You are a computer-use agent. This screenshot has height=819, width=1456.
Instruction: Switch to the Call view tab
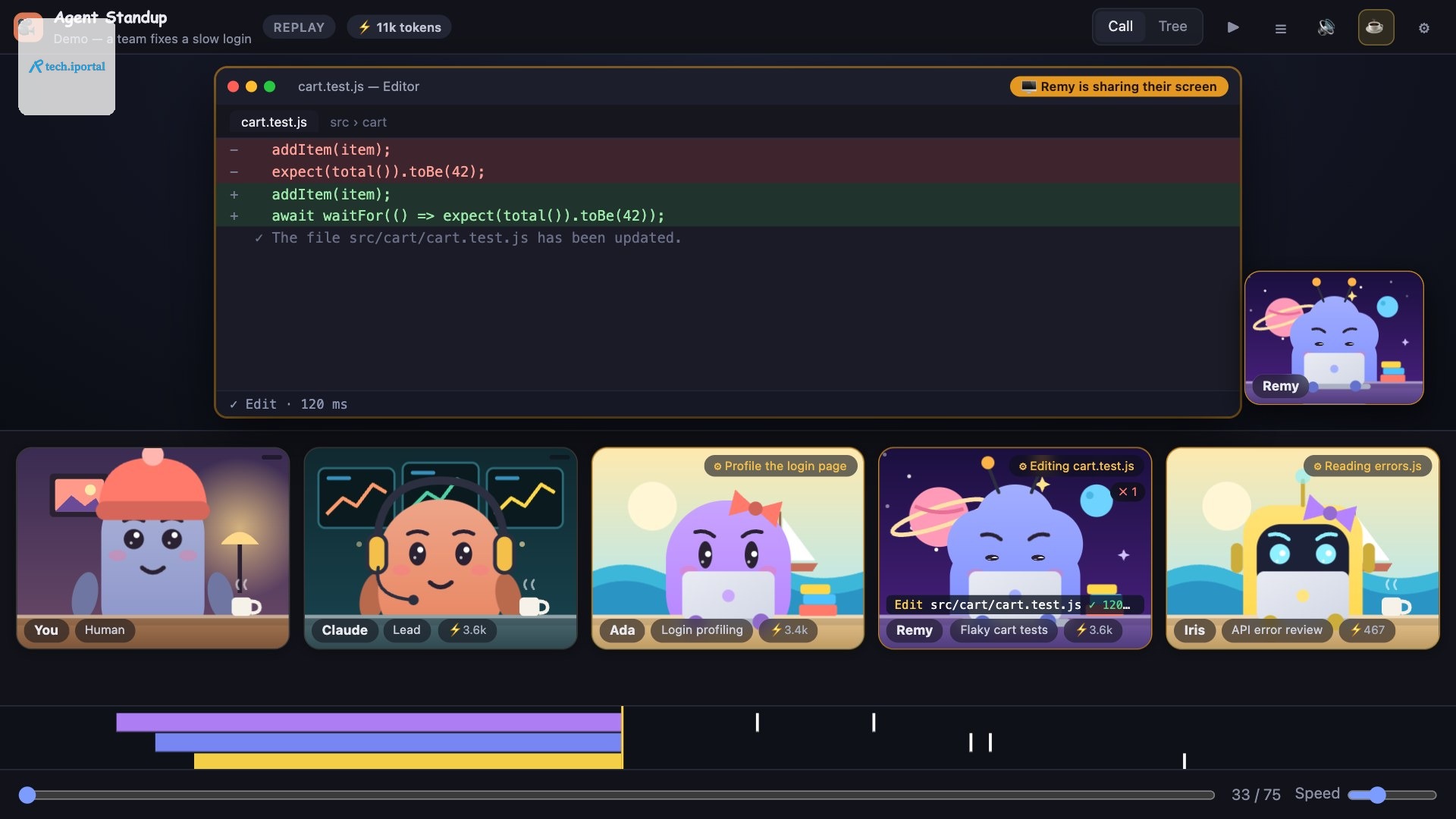[x=1120, y=27]
